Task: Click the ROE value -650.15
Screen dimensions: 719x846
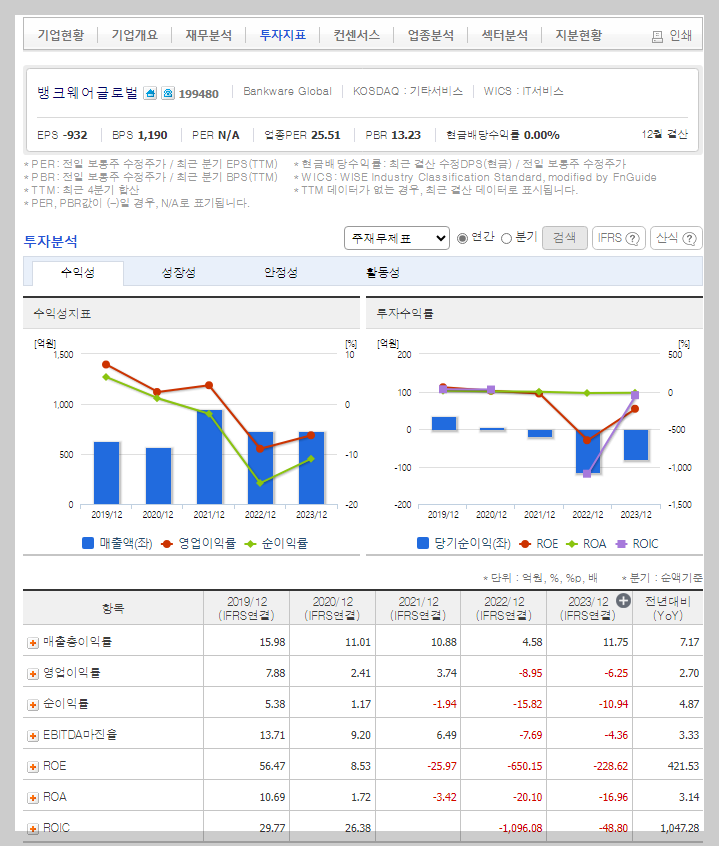Action: (524, 766)
